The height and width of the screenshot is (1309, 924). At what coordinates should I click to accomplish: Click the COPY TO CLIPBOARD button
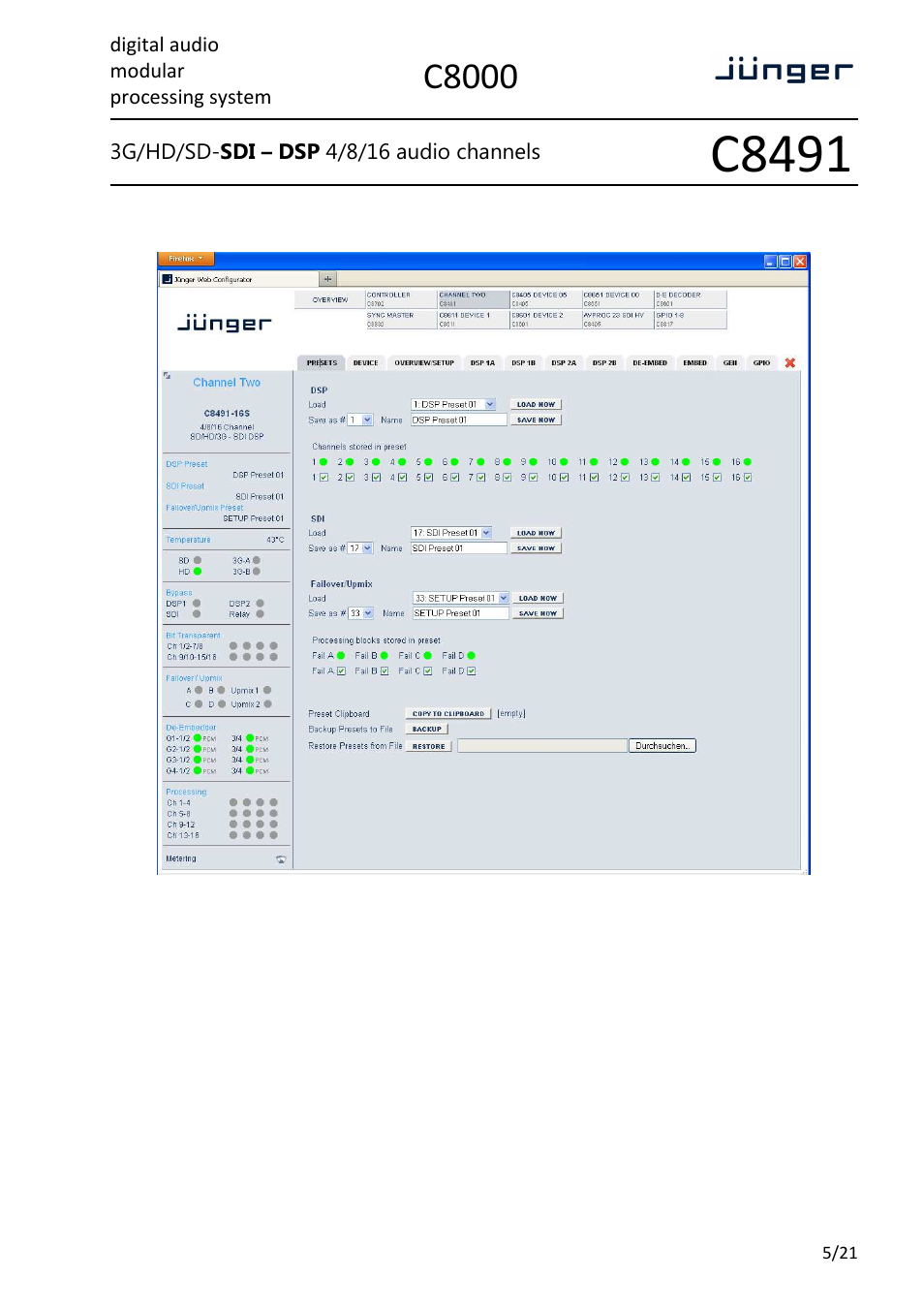pos(448,714)
